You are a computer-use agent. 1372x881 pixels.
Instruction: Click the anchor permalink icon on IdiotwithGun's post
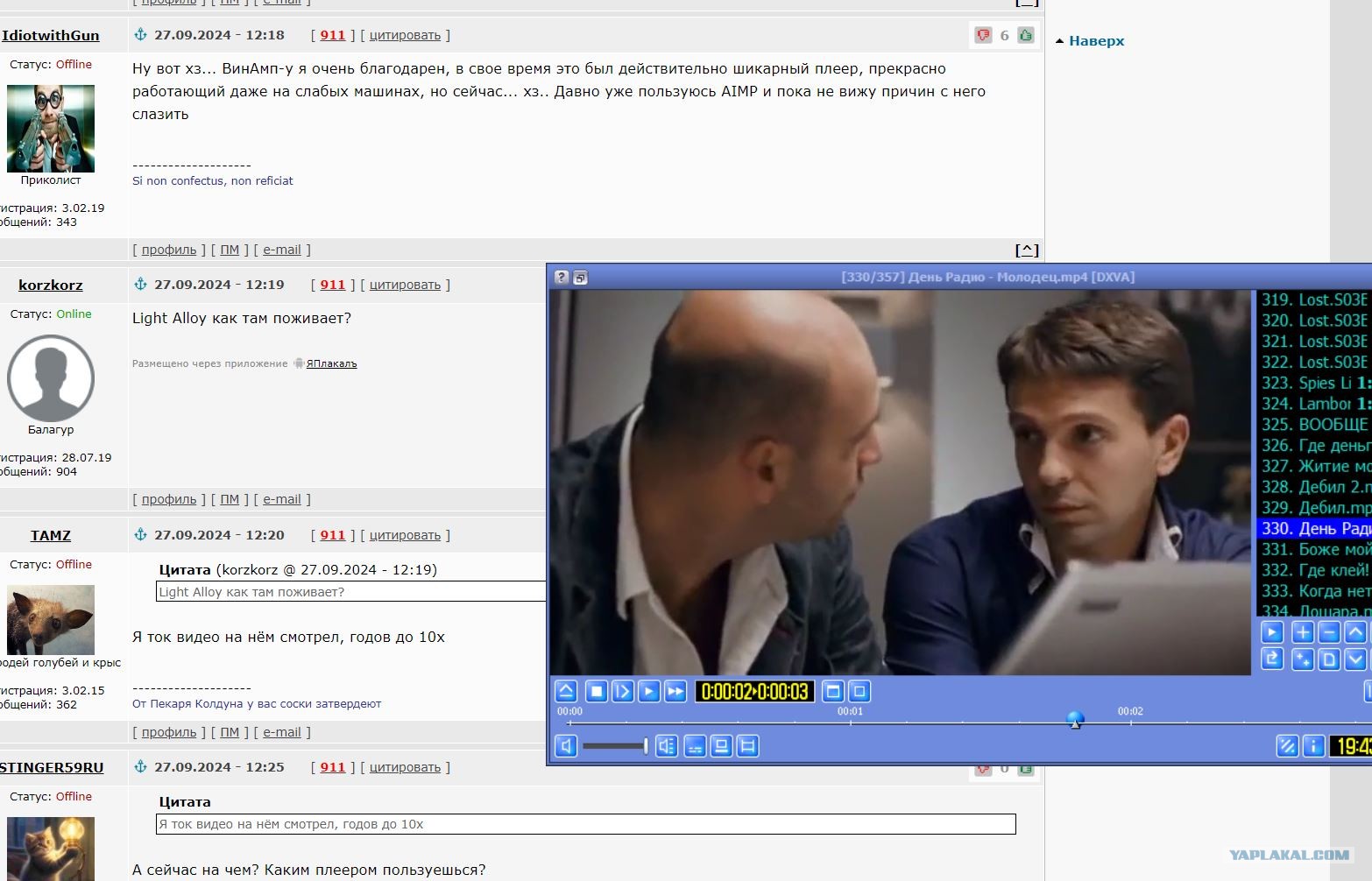[140, 35]
